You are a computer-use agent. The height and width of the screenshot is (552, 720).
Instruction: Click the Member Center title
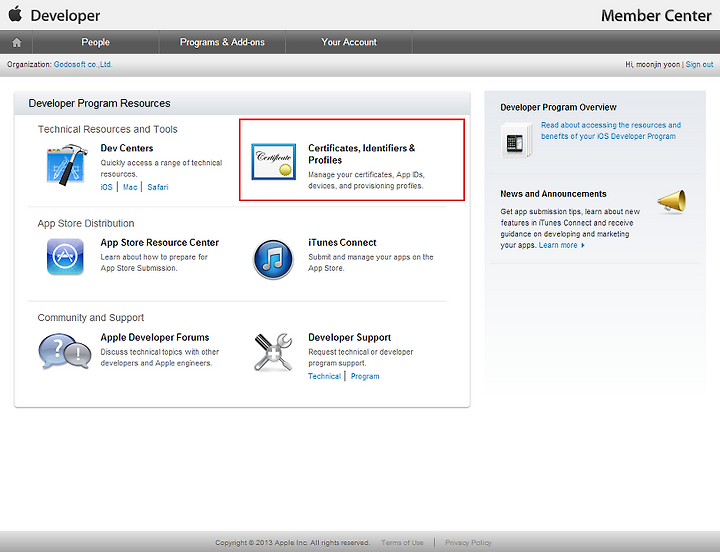click(x=656, y=16)
